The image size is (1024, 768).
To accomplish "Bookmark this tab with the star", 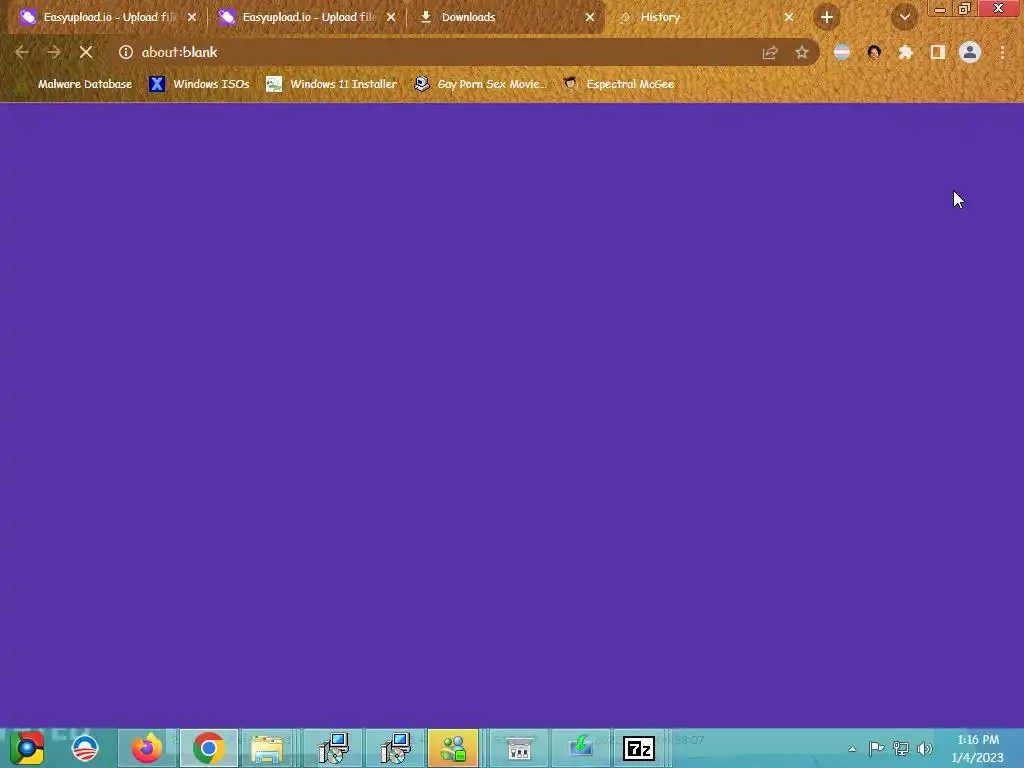I will [802, 53].
